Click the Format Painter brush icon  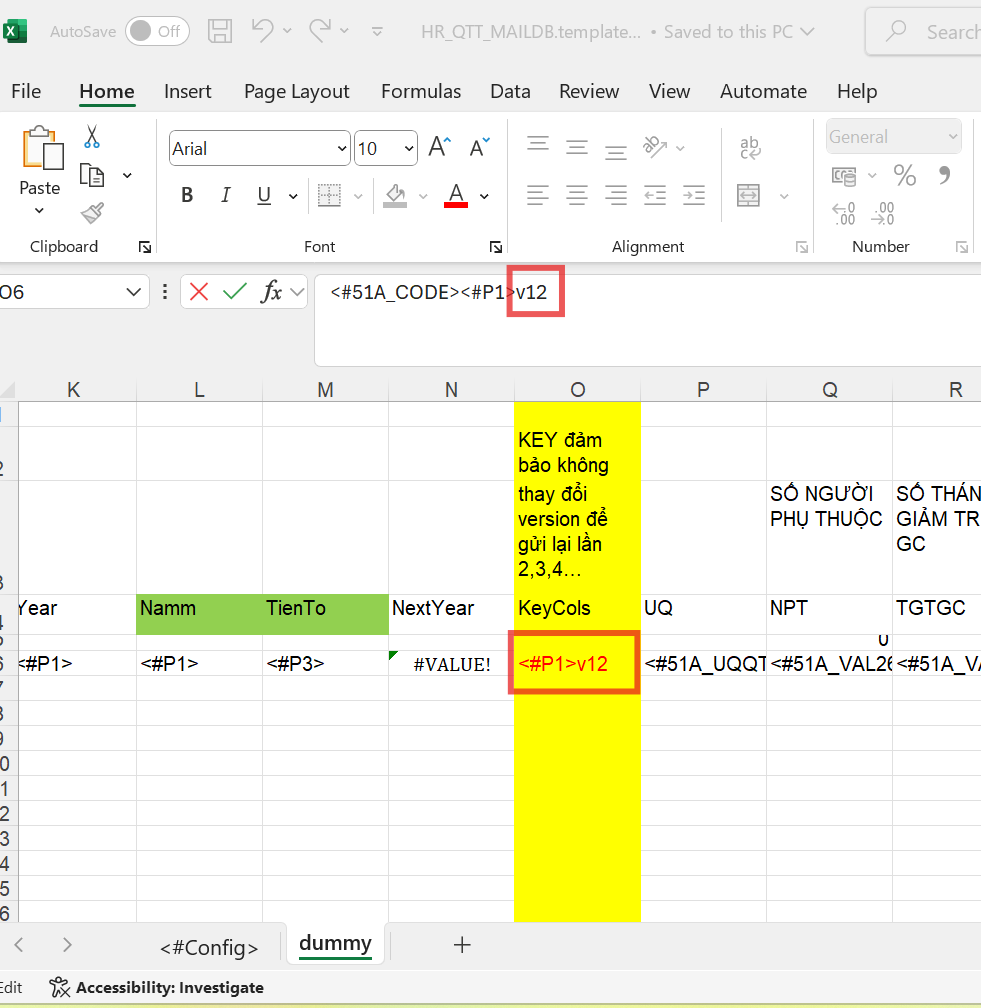tap(93, 212)
